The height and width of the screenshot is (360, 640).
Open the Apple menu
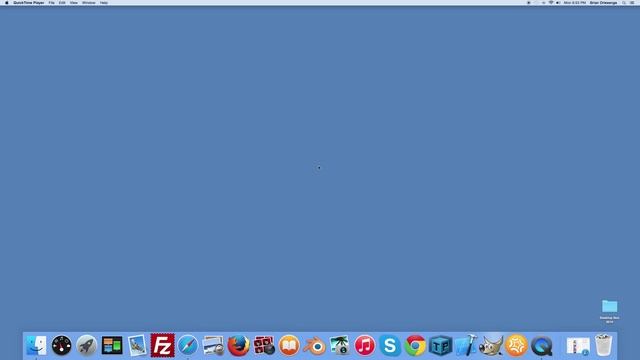pyautogui.click(x=7, y=2)
